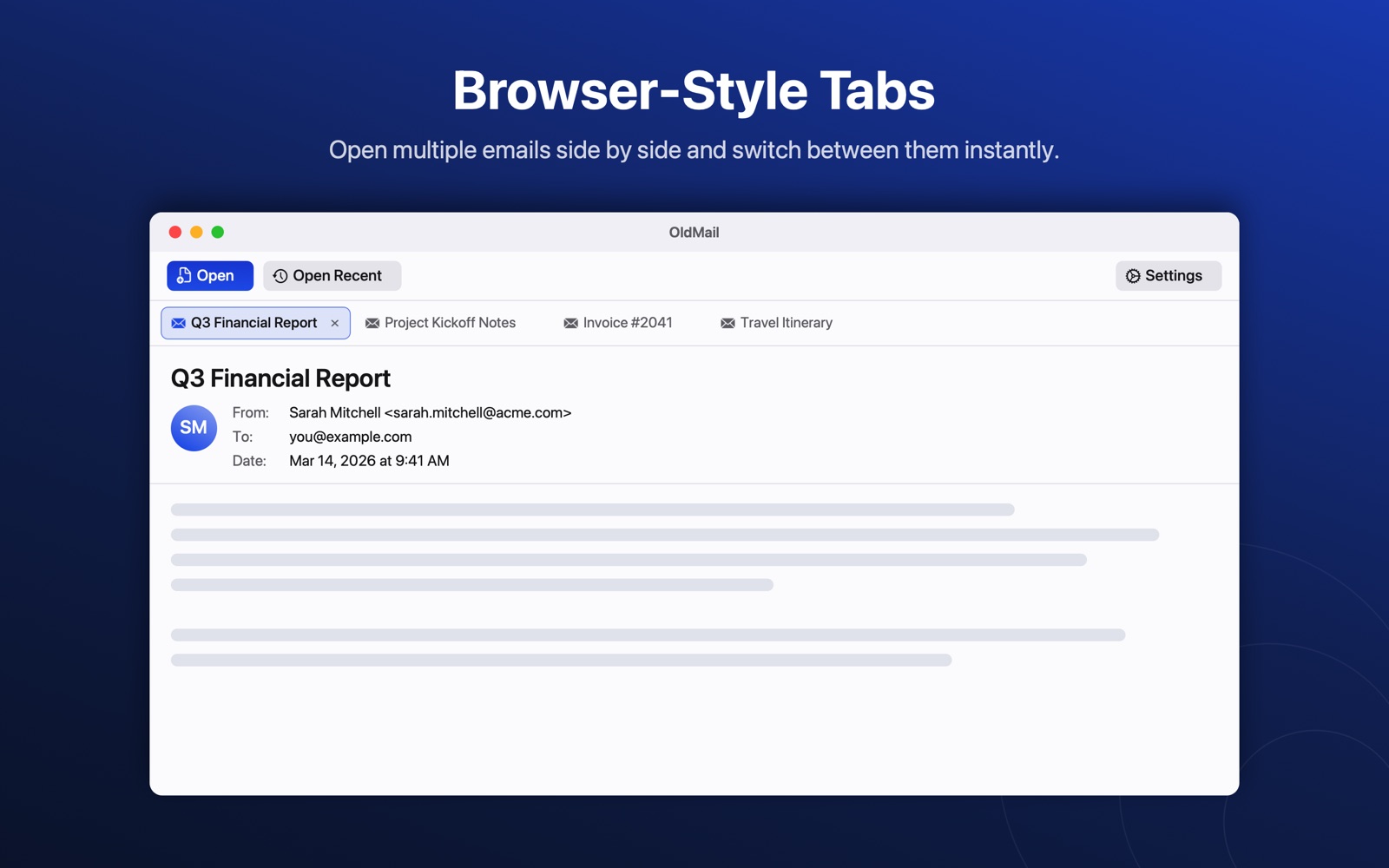This screenshot has width=1389, height=868.
Task: Click the envelope icon on Q3 Financial Report tab
Action: pos(178,323)
